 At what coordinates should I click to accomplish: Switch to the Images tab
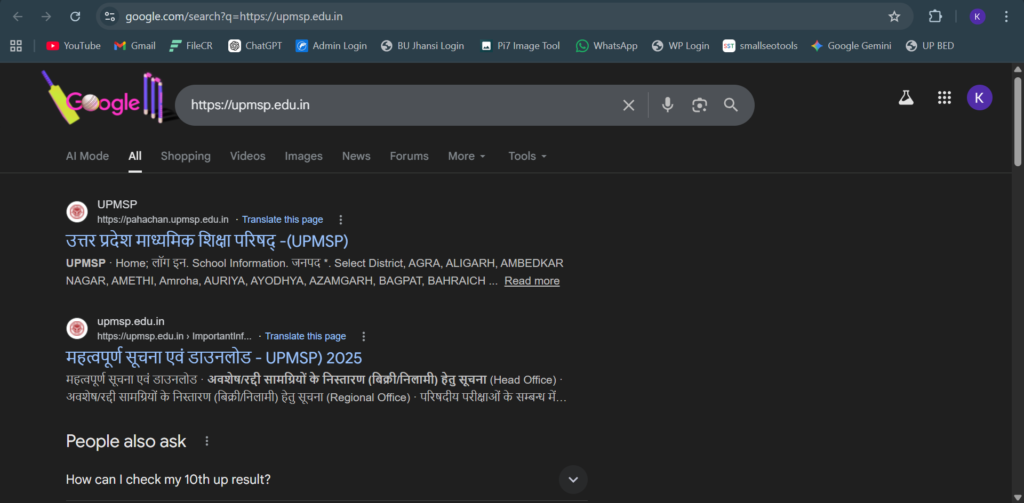click(x=304, y=156)
